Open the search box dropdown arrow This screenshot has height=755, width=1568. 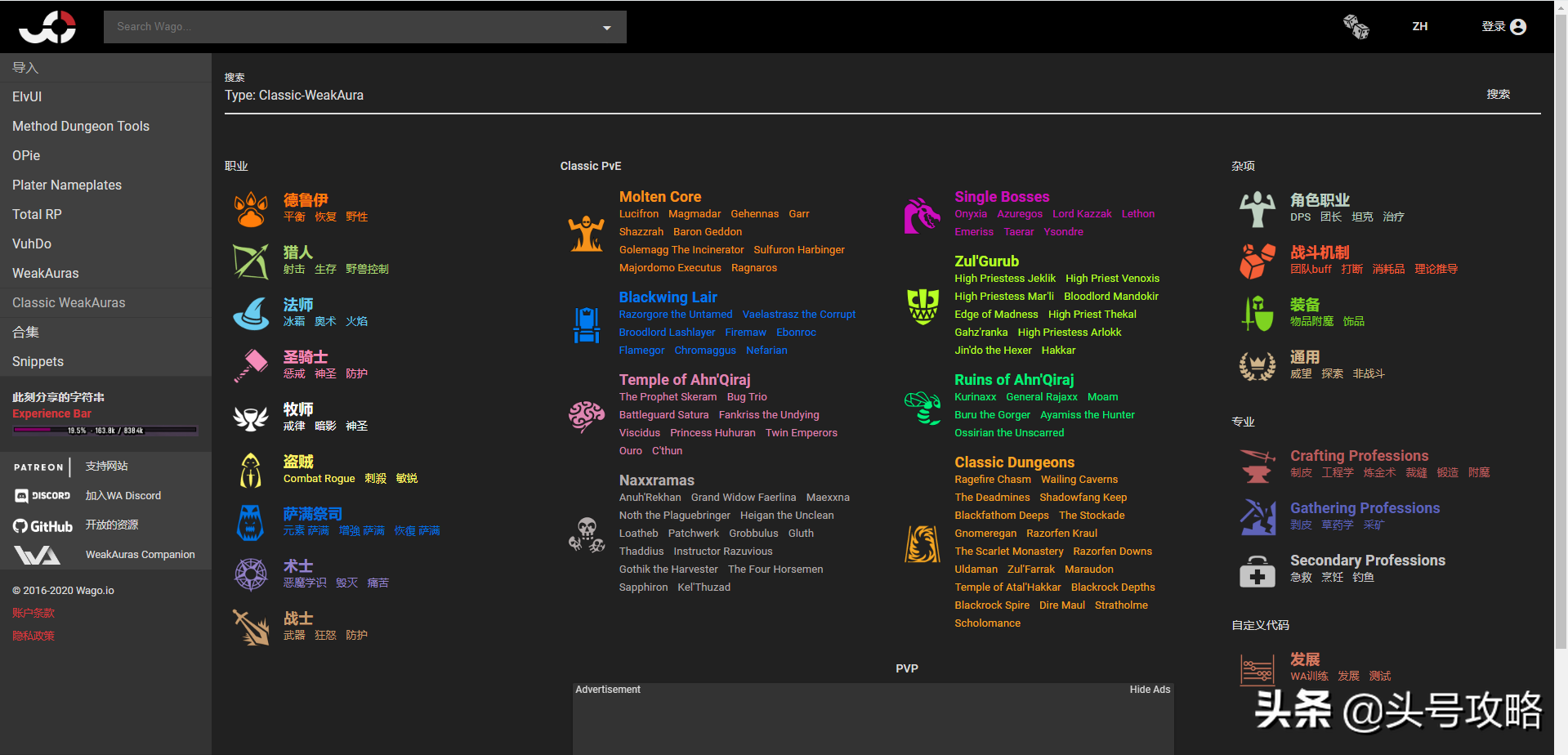click(x=606, y=28)
